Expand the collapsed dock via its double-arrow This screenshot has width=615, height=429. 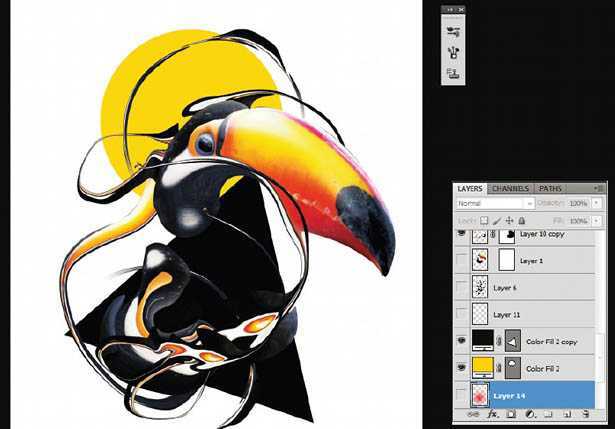pyautogui.click(x=449, y=9)
